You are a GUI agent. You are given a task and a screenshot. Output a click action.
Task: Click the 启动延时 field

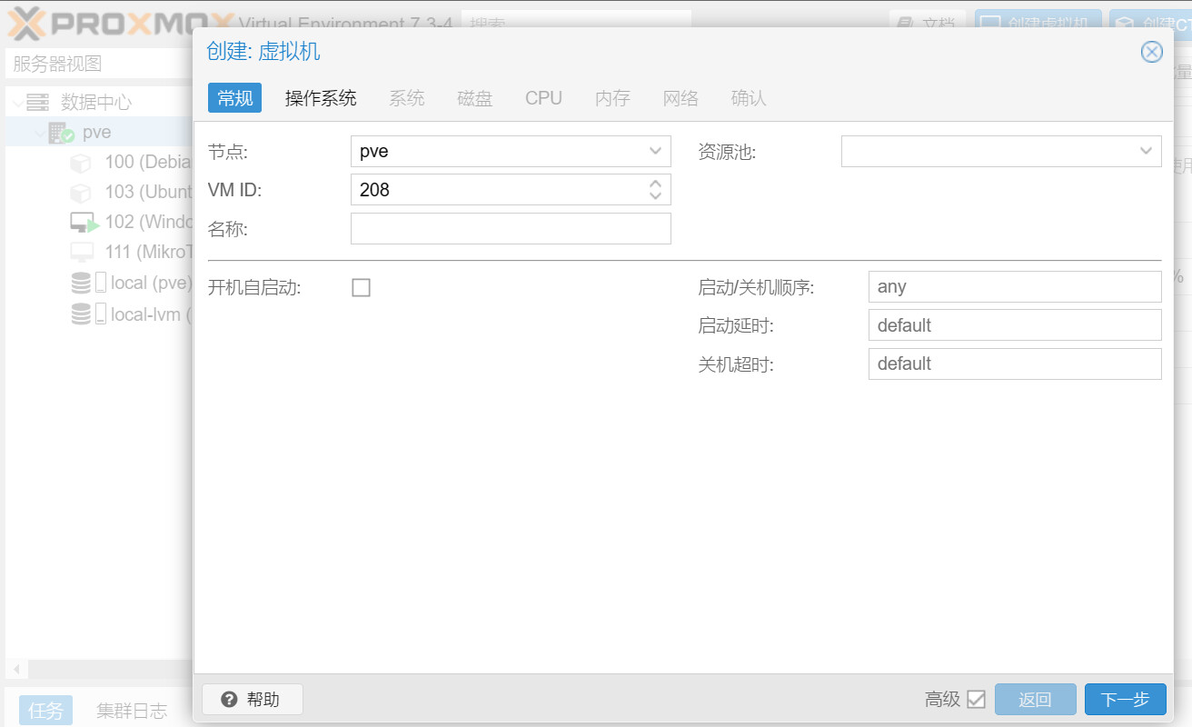pos(1015,325)
